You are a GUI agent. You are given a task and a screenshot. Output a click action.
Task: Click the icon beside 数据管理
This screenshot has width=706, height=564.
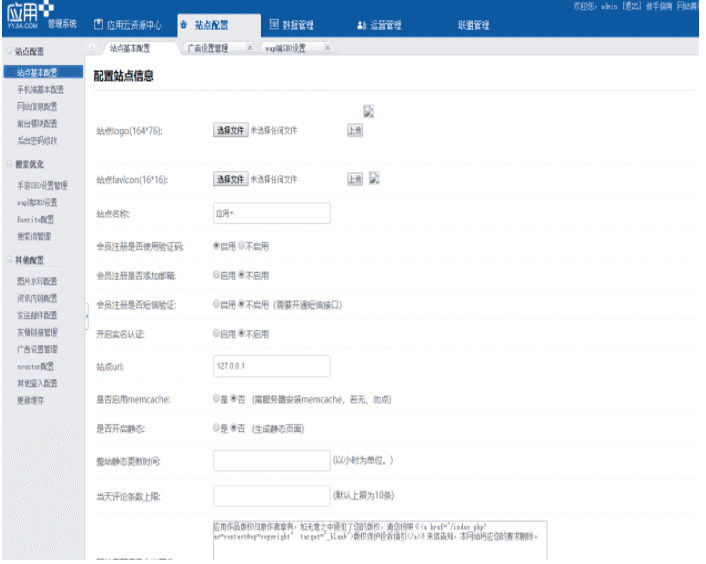pyautogui.click(x=274, y=25)
